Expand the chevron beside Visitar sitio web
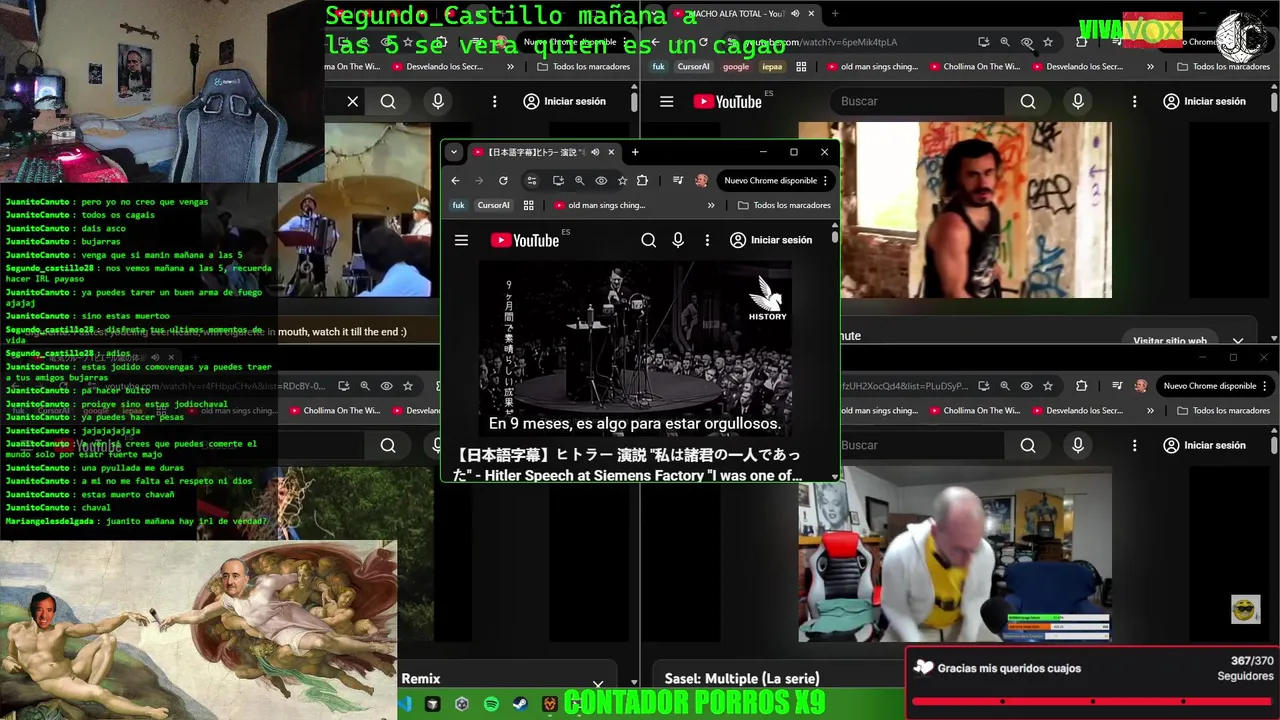This screenshot has width=1280, height=720. pos(1238,340)
